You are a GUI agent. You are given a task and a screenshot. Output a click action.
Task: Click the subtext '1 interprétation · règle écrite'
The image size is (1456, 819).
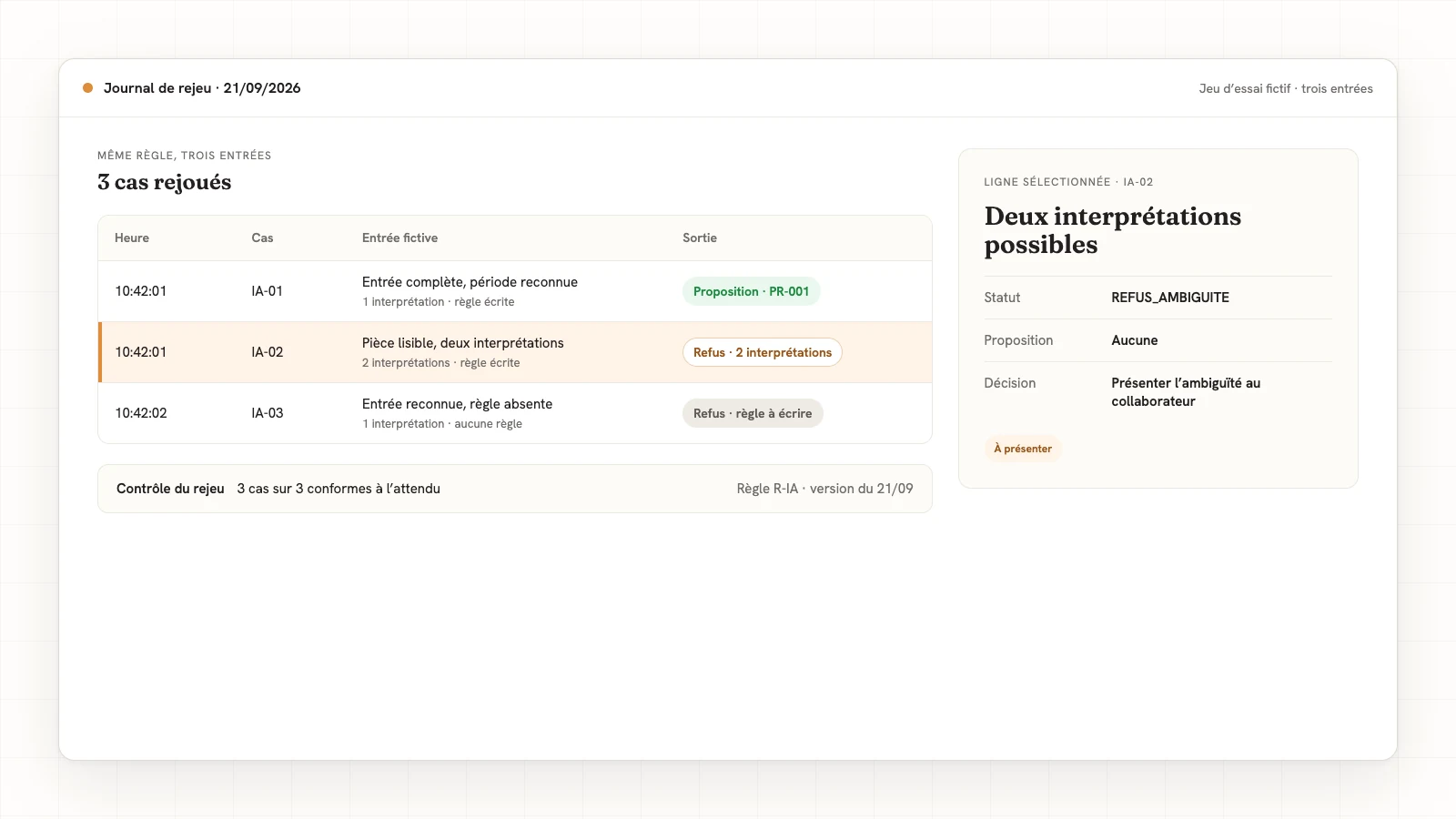tap(439, 302)
